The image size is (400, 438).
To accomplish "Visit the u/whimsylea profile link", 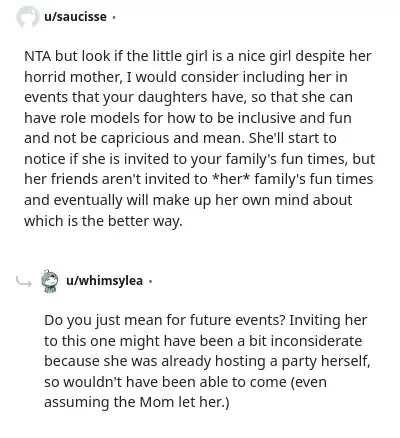I will [x=104, y=281].
